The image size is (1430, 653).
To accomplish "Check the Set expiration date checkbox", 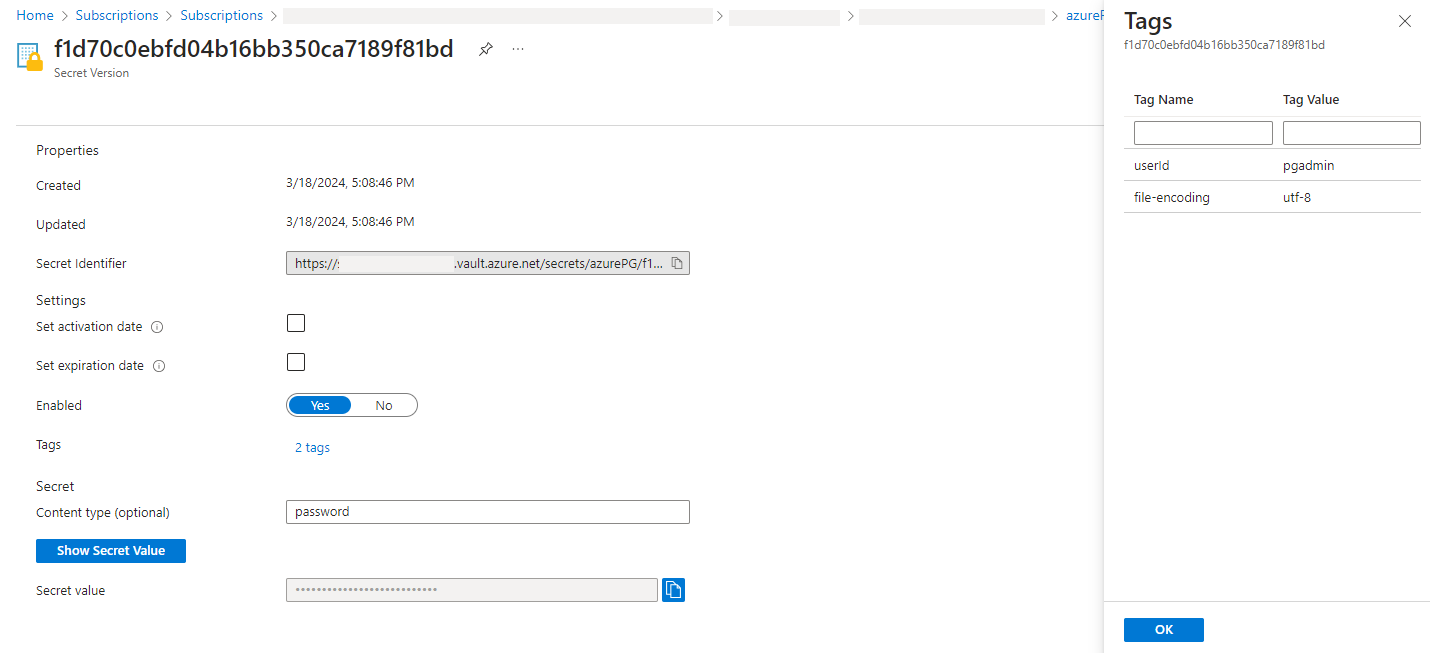I will tap(296, 362).
